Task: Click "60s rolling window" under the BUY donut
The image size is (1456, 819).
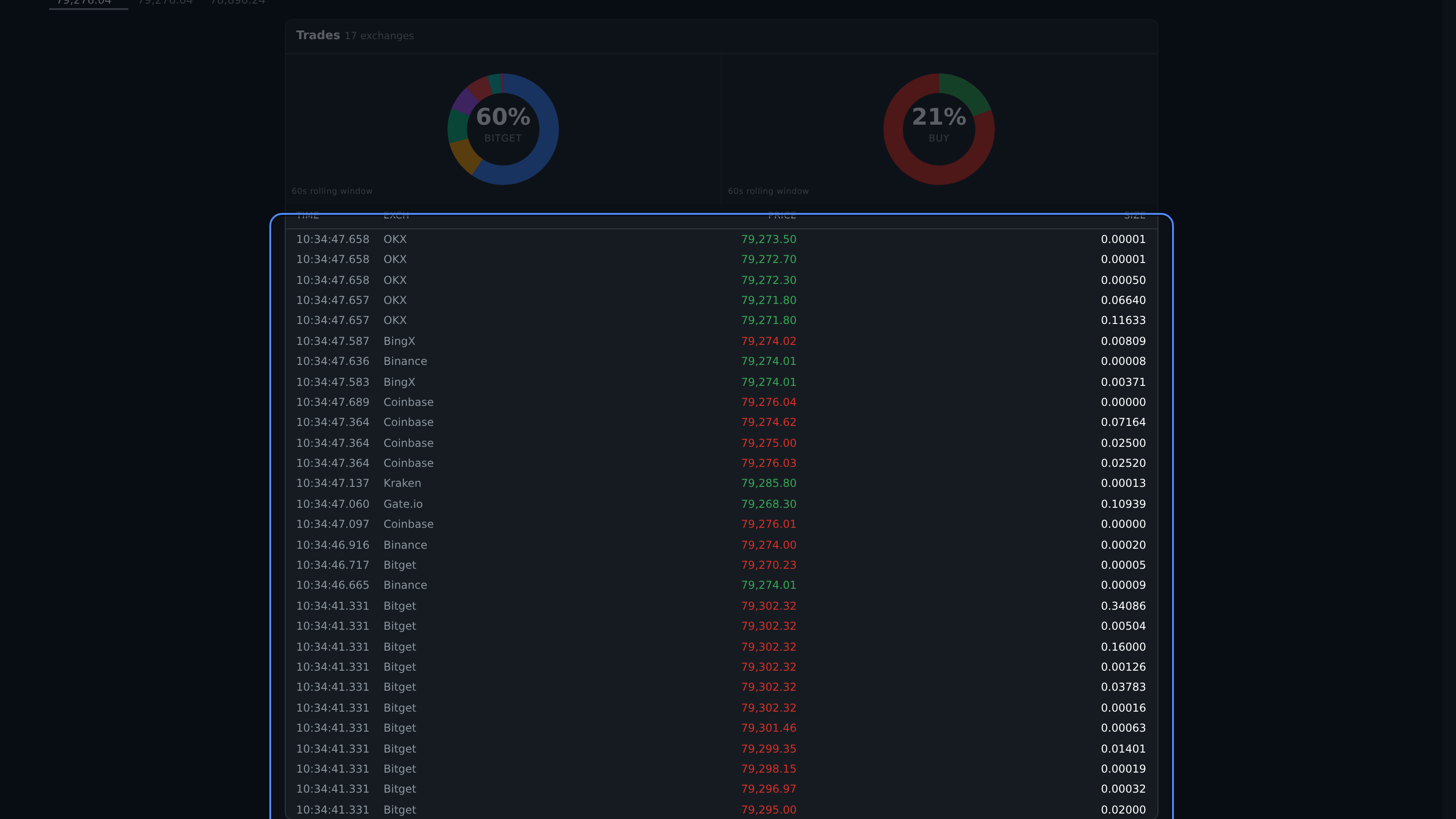Action: [x=768, y=191]
